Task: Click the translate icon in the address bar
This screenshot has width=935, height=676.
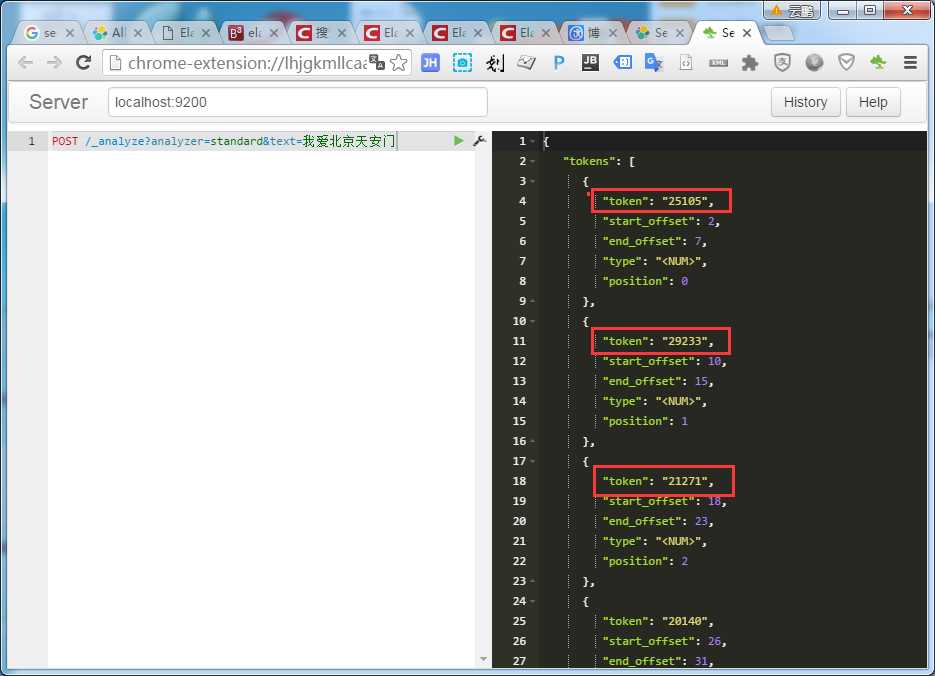Action: tap(377, 62)
